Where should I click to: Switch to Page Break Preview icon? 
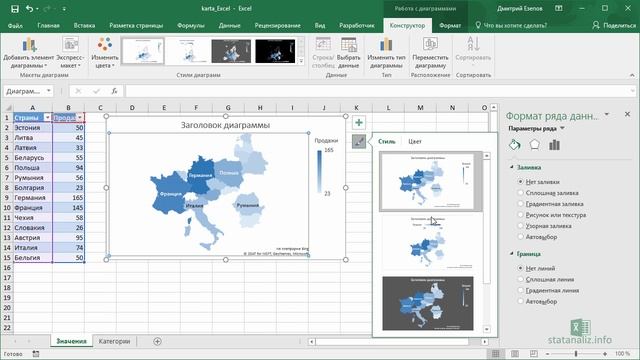point(533,353)
